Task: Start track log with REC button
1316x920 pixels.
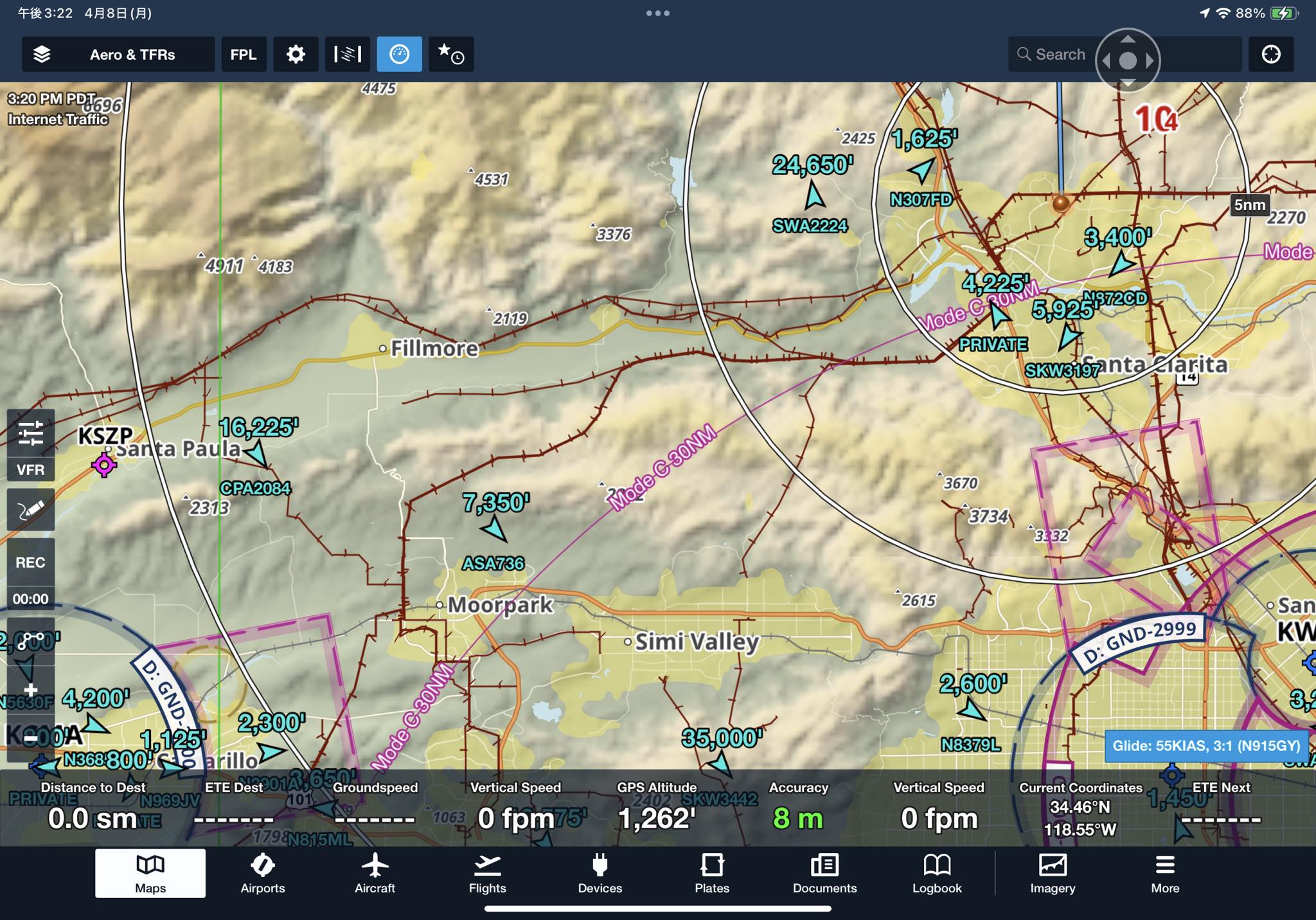Action: pyautogui.click(x=31, y=563)
